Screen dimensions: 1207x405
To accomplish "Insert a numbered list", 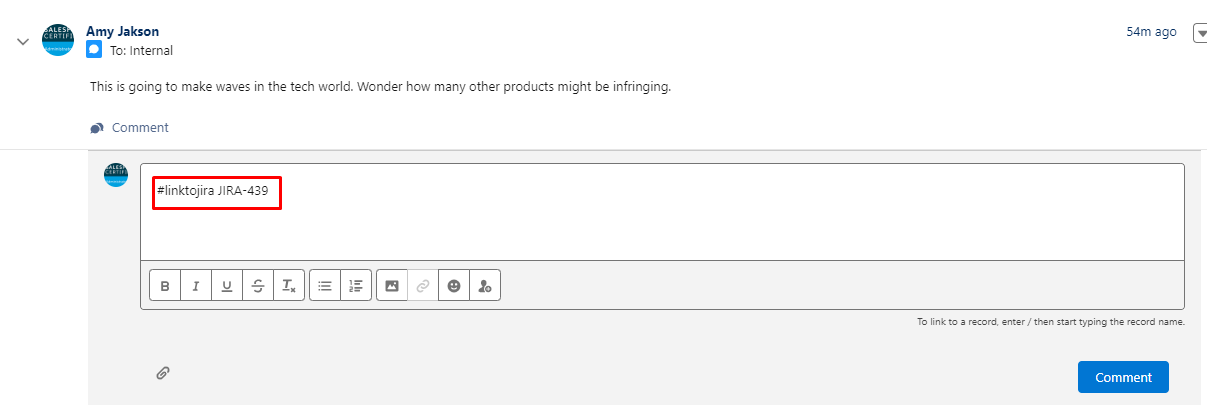I will pyautogui.click(x=356, y=286).
